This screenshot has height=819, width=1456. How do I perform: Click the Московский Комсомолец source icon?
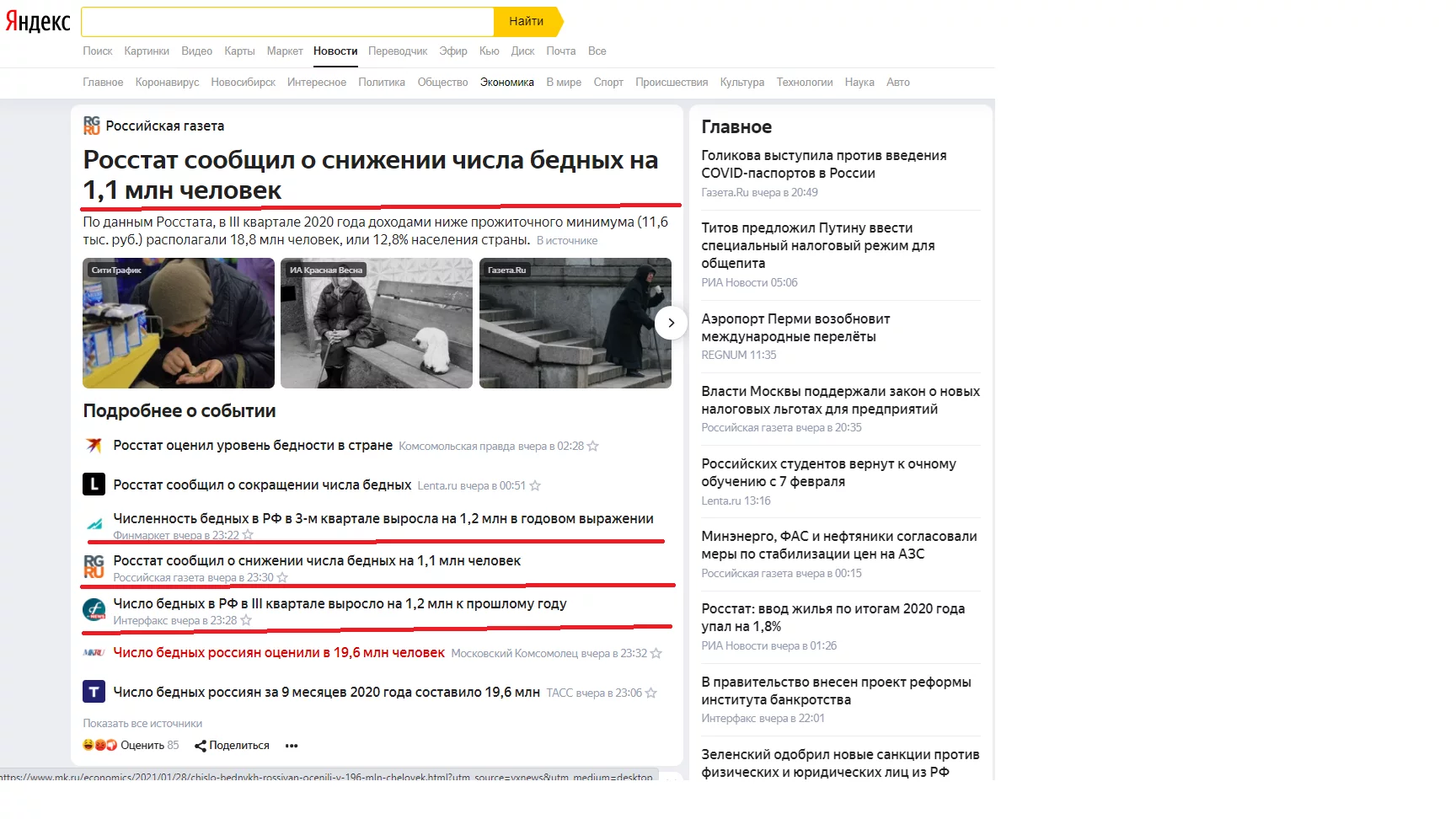point(94,652)
